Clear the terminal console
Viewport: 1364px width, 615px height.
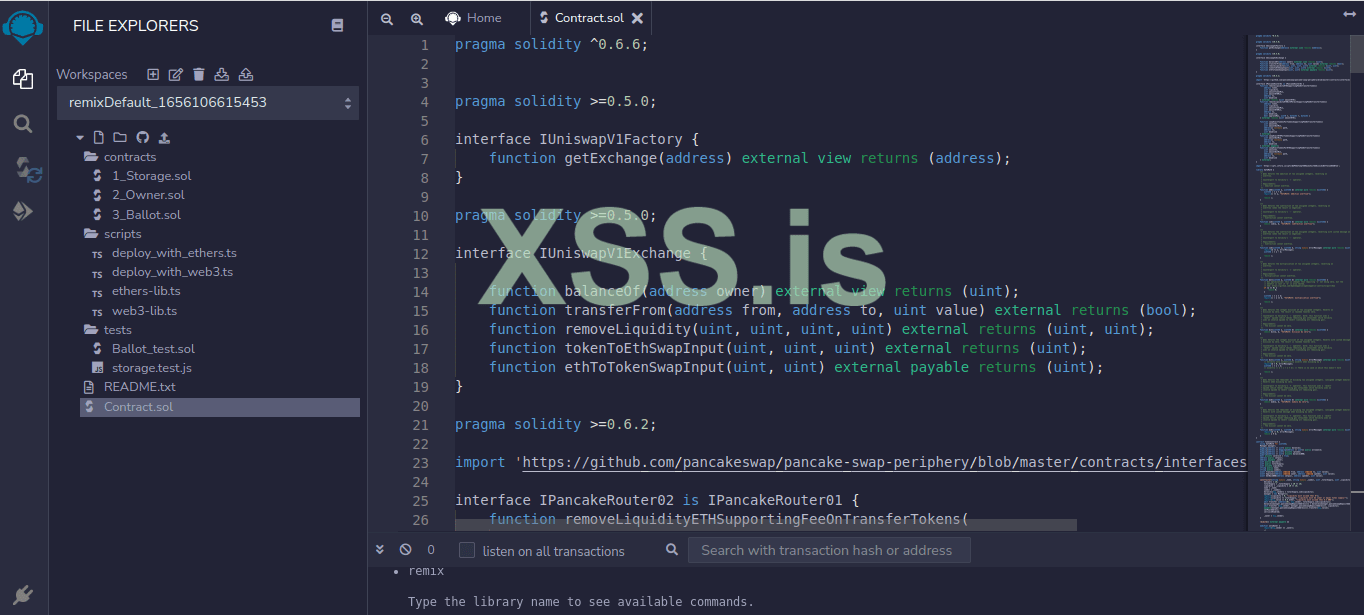pyautogui.click(x=405, y=549)
